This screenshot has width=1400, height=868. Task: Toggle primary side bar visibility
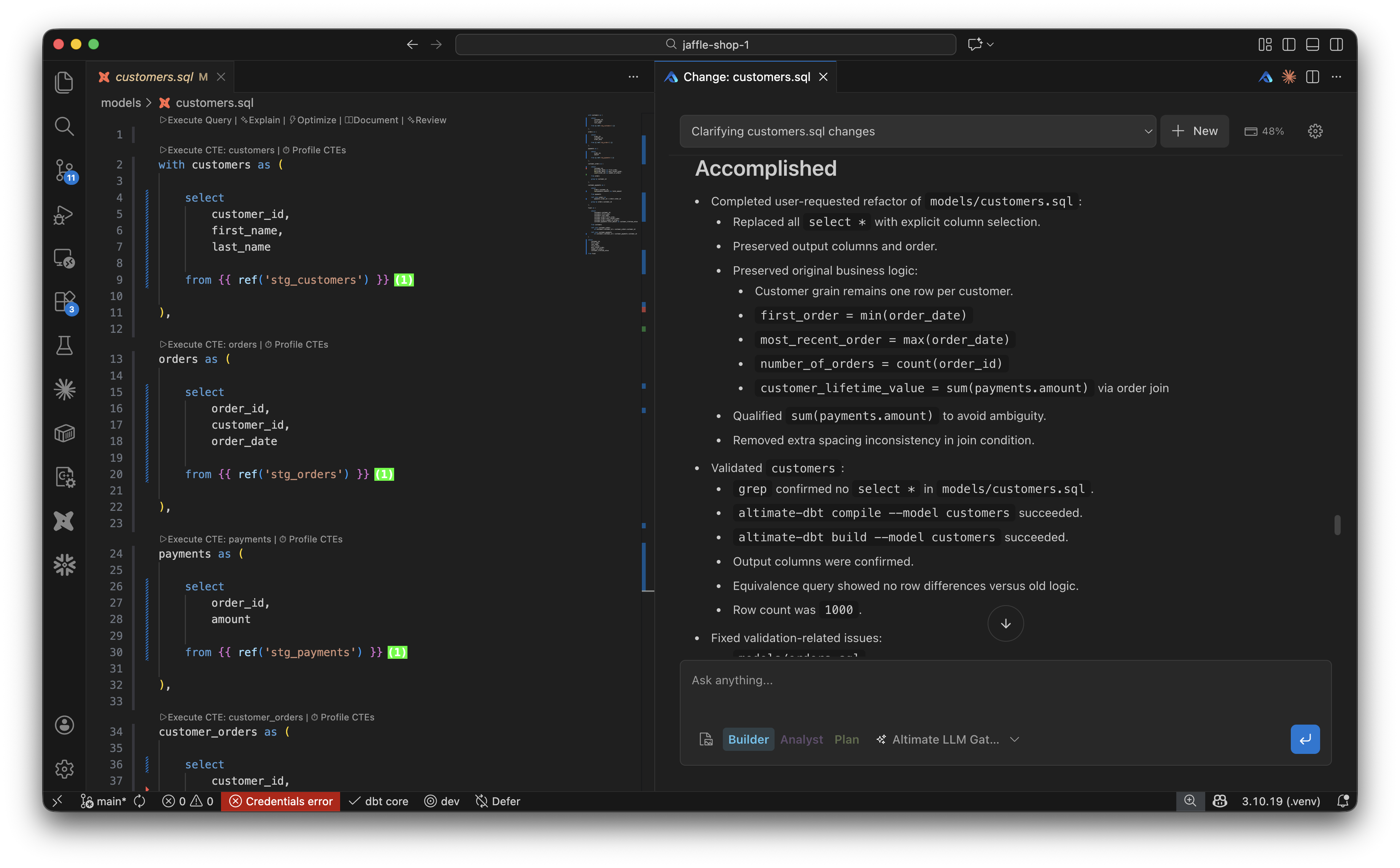point(1289,44)
